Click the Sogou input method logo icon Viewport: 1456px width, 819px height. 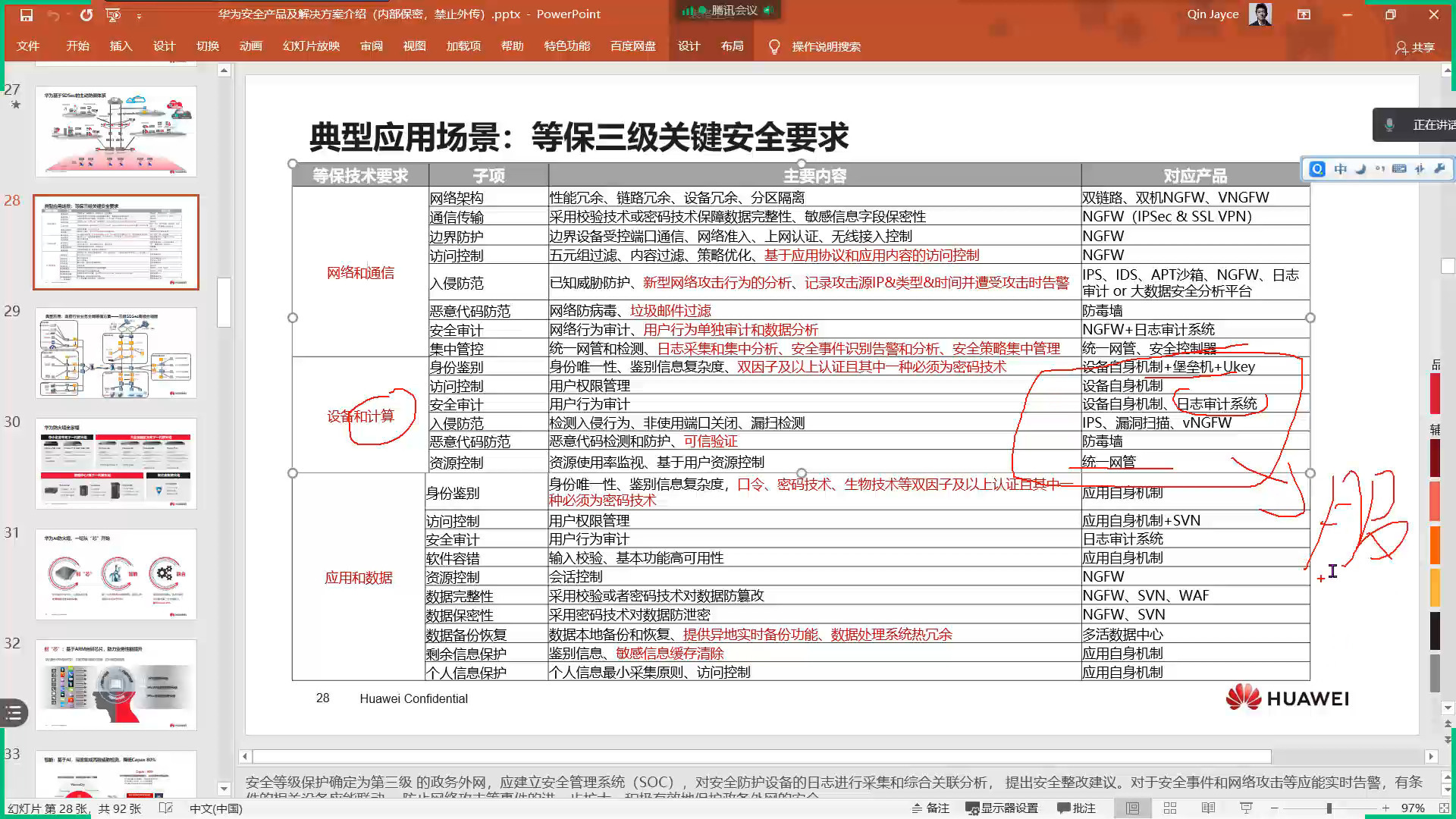(1317, 169)
